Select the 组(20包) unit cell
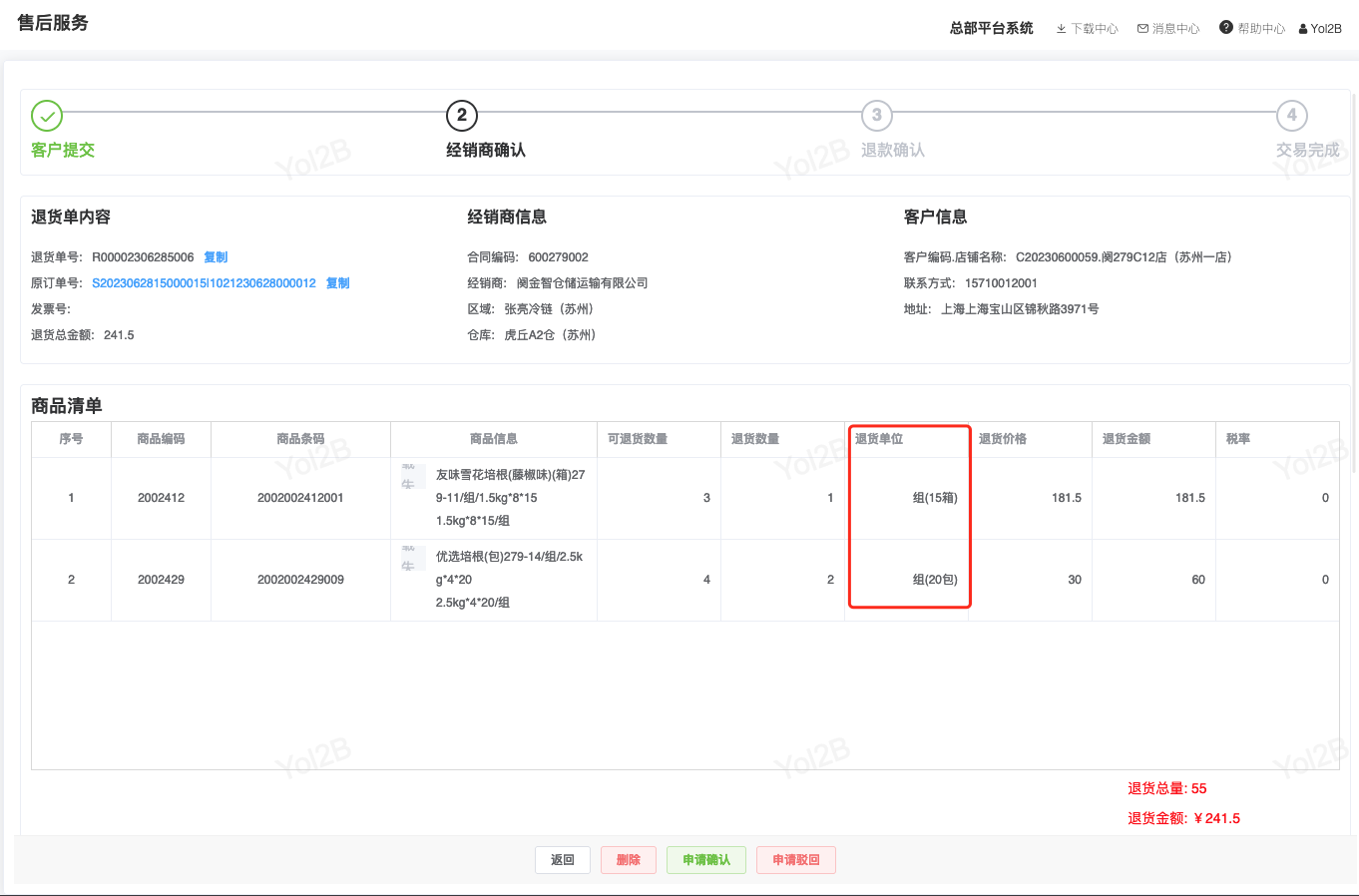1359x896 pixels. click(934, 580)
